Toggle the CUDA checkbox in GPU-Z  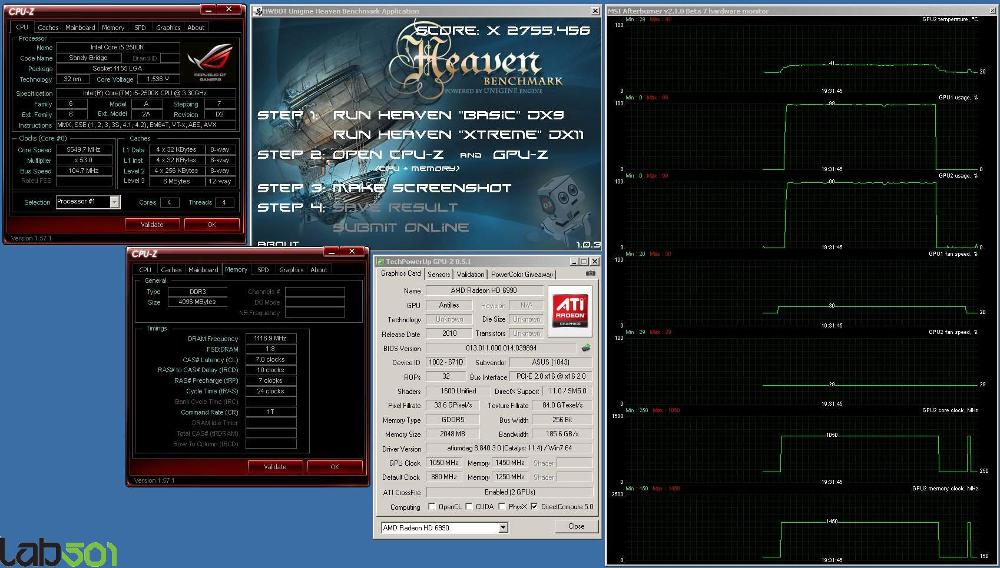click(469, 507)
